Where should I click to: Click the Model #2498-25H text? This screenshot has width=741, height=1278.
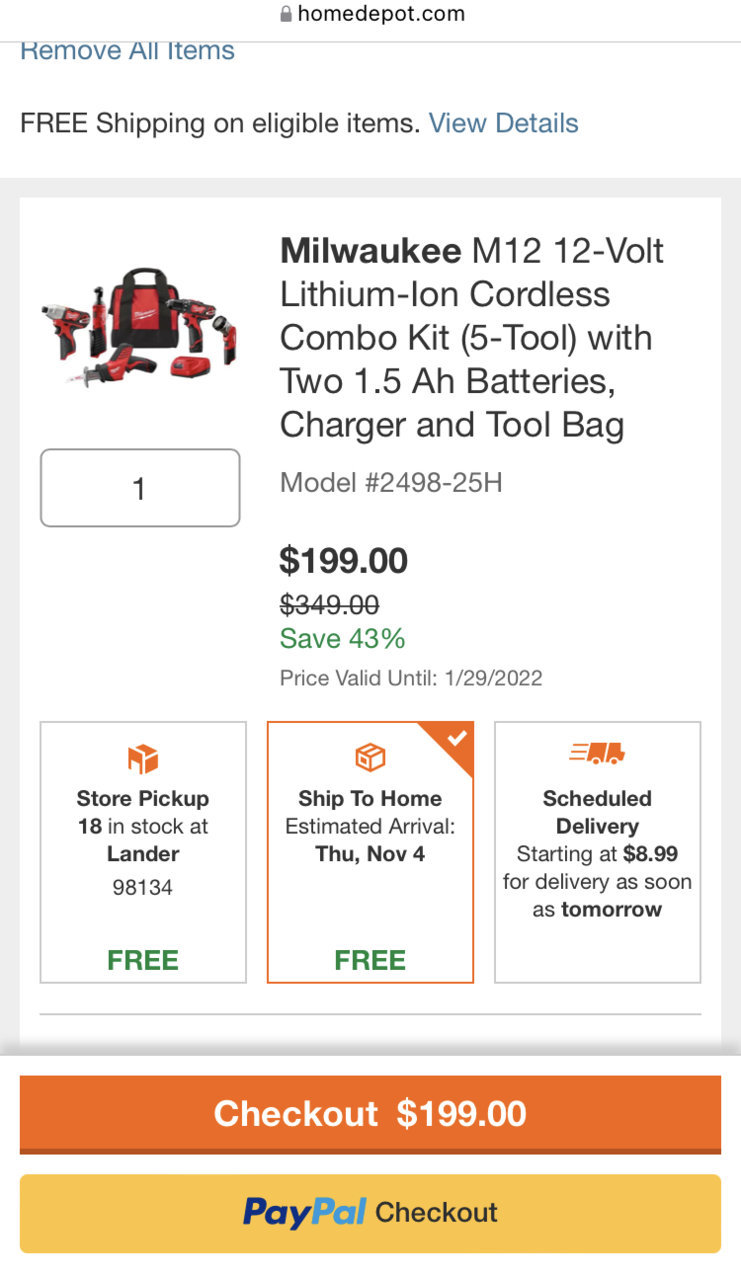tap(391, 483)
